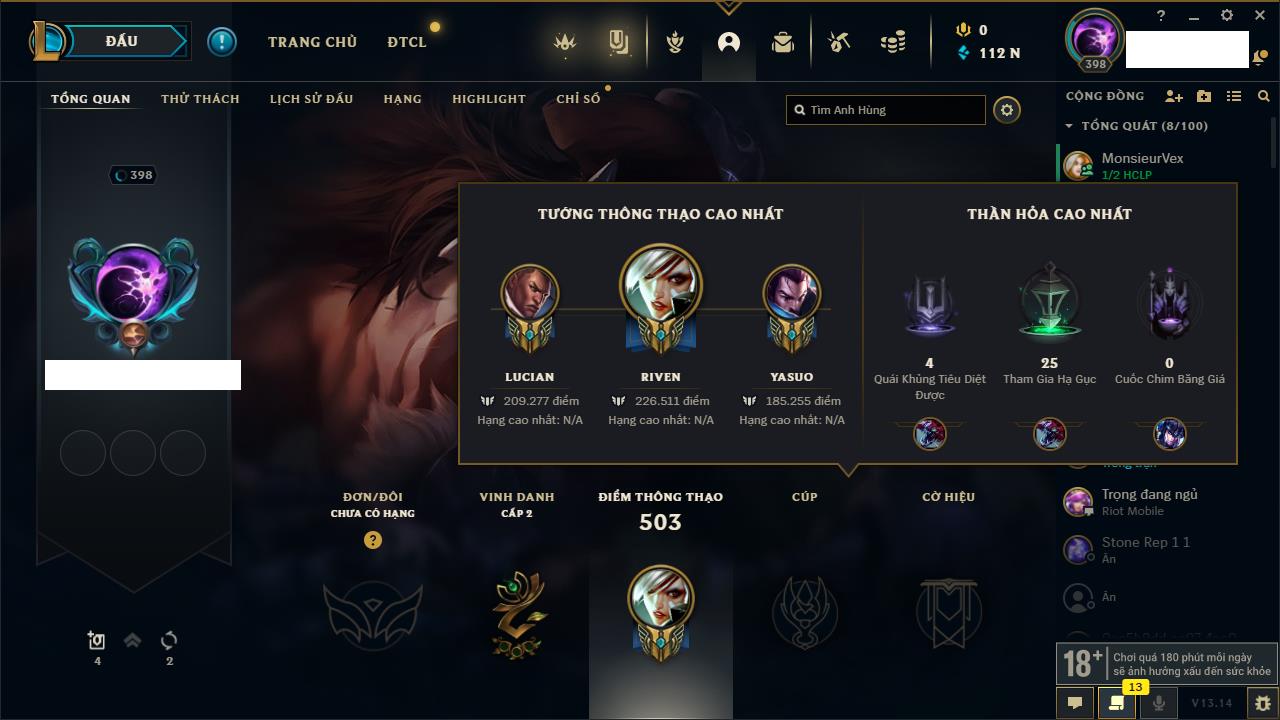Open profile settings gear beside search

pyautogui.click(x=1007, y=110)
